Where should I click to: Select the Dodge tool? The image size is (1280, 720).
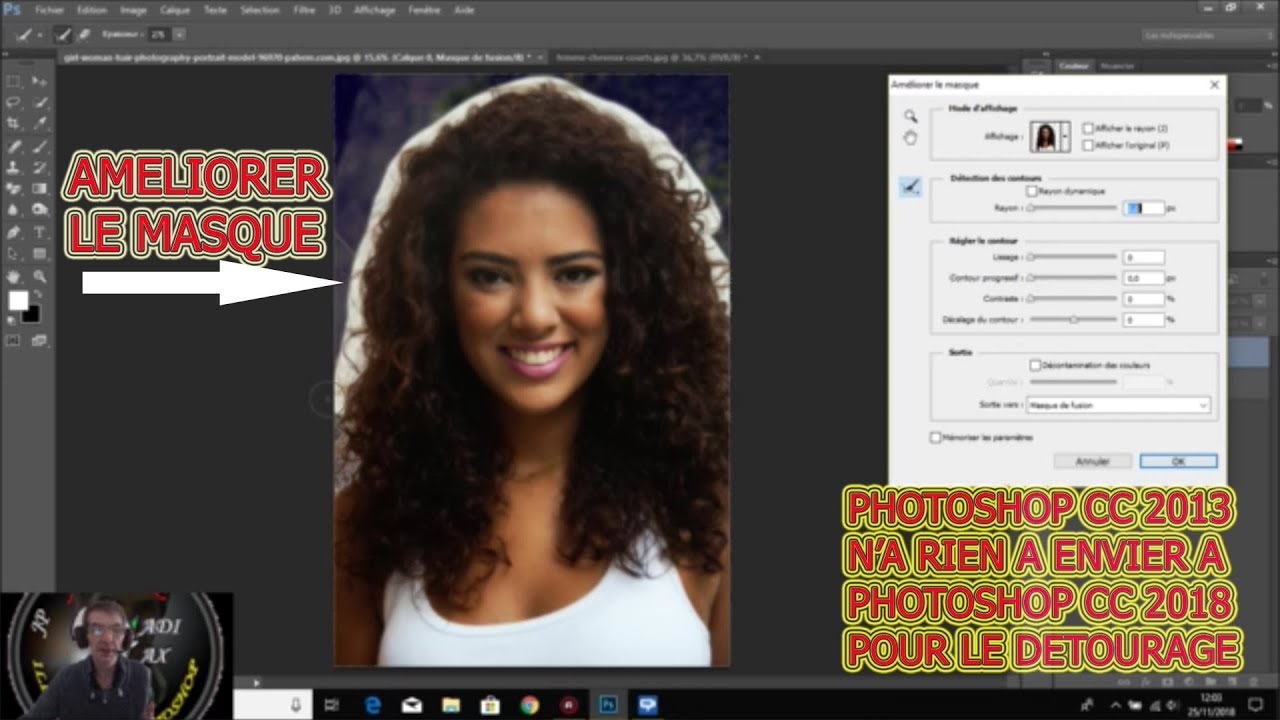pos(40,210)
